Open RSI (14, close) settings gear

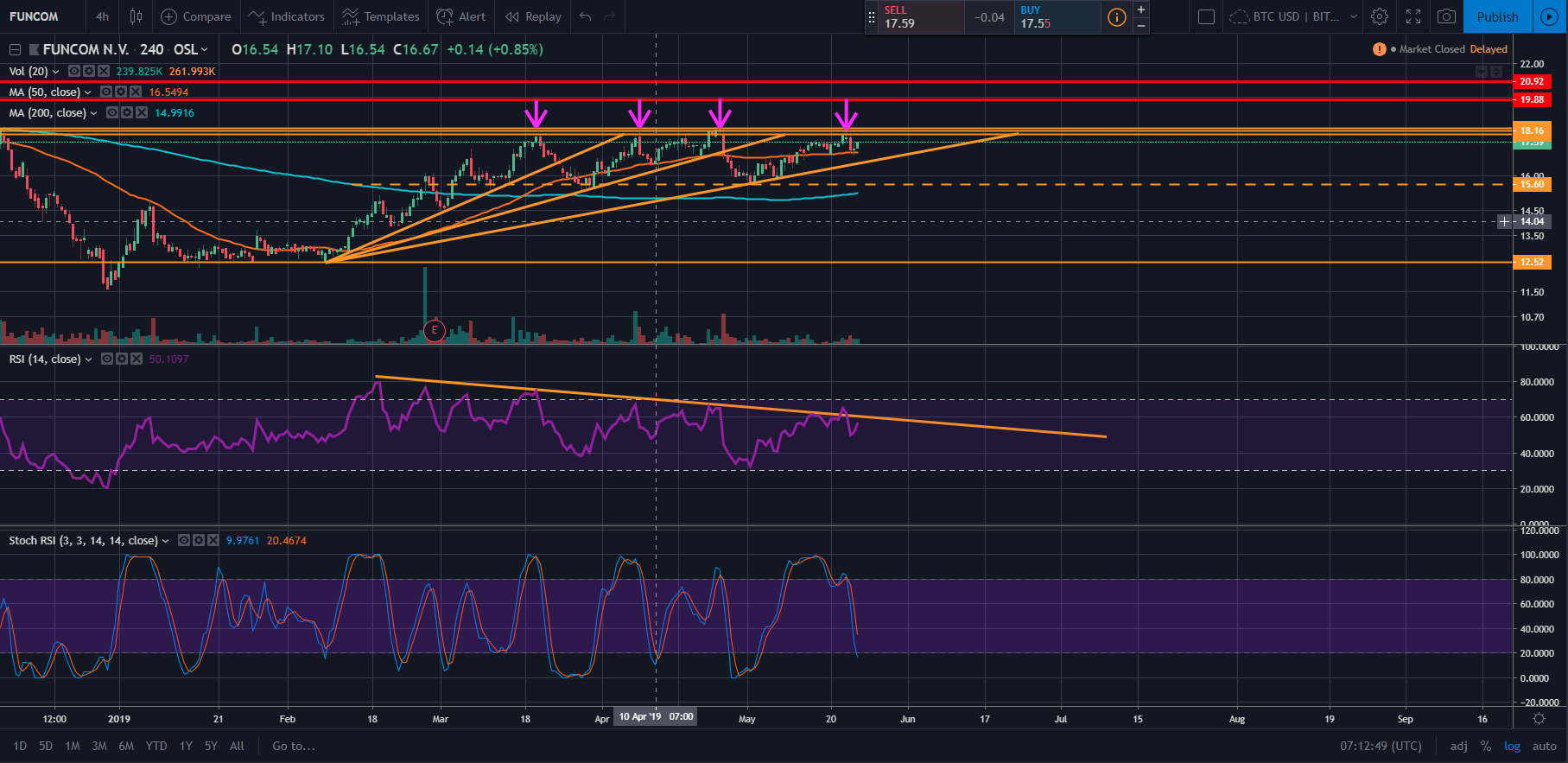pyautogui.click(x=122, y=359)
